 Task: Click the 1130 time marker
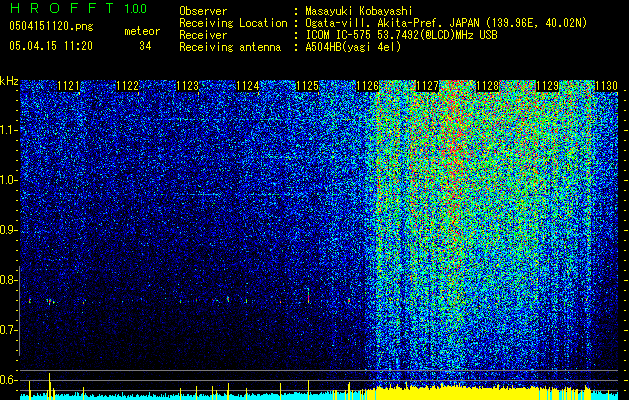pos(607,86)
